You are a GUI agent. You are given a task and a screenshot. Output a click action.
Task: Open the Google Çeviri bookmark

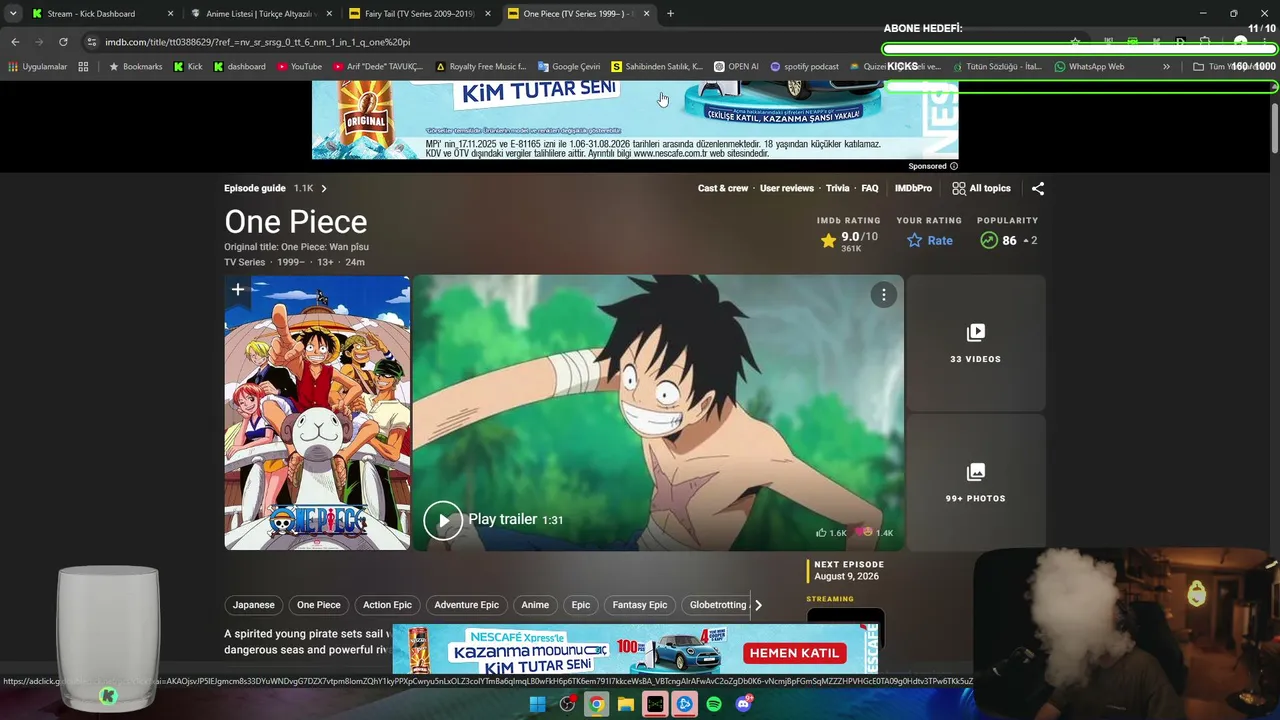click(x=569, y=67)
